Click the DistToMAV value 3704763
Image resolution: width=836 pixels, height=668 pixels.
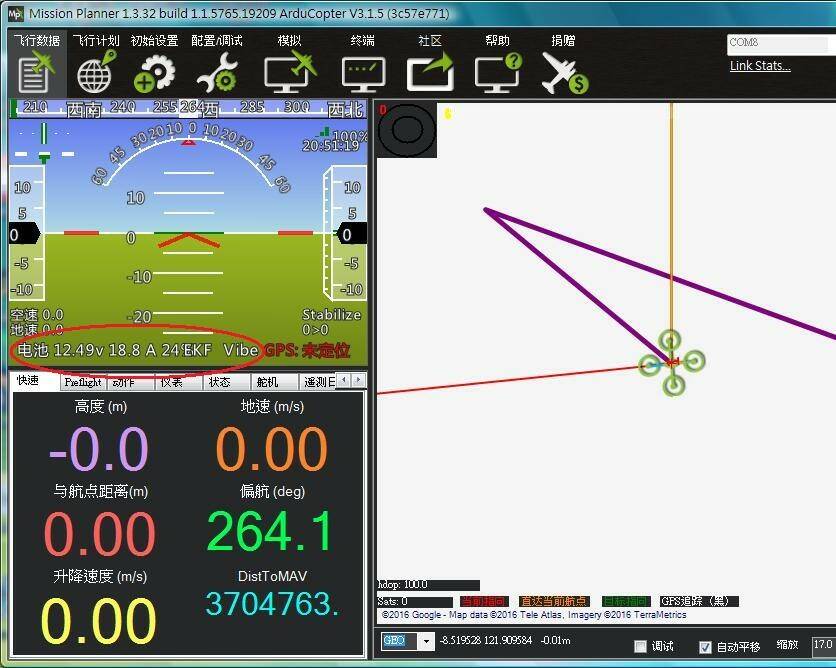pyautogui.click(x=272, y=603)
